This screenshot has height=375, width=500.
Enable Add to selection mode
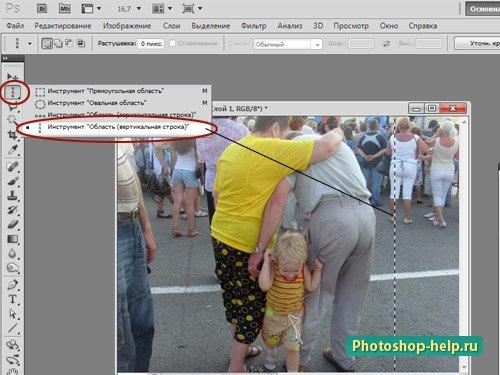(x=58, y=43)
